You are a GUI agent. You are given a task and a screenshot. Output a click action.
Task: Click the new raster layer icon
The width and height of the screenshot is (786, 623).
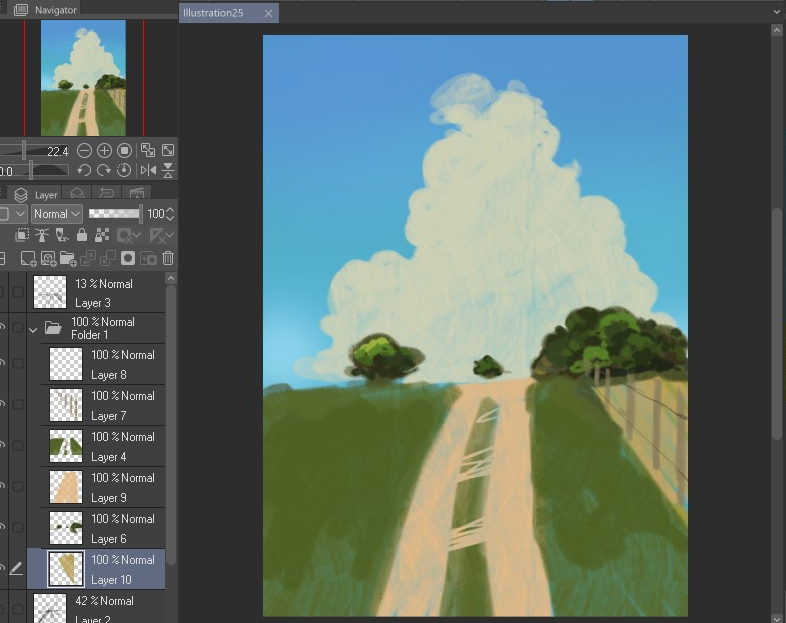tap(28, 258)
